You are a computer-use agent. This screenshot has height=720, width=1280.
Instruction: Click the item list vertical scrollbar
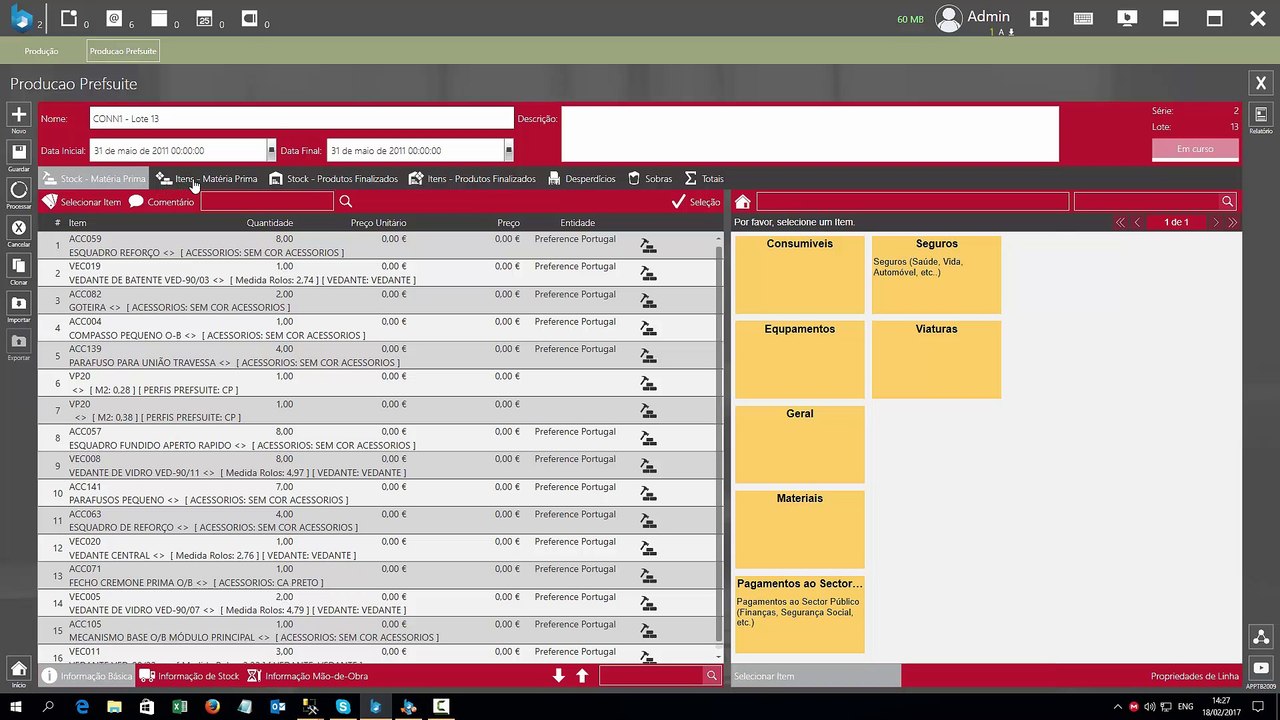pyautogui.click(x=718, y=446)
